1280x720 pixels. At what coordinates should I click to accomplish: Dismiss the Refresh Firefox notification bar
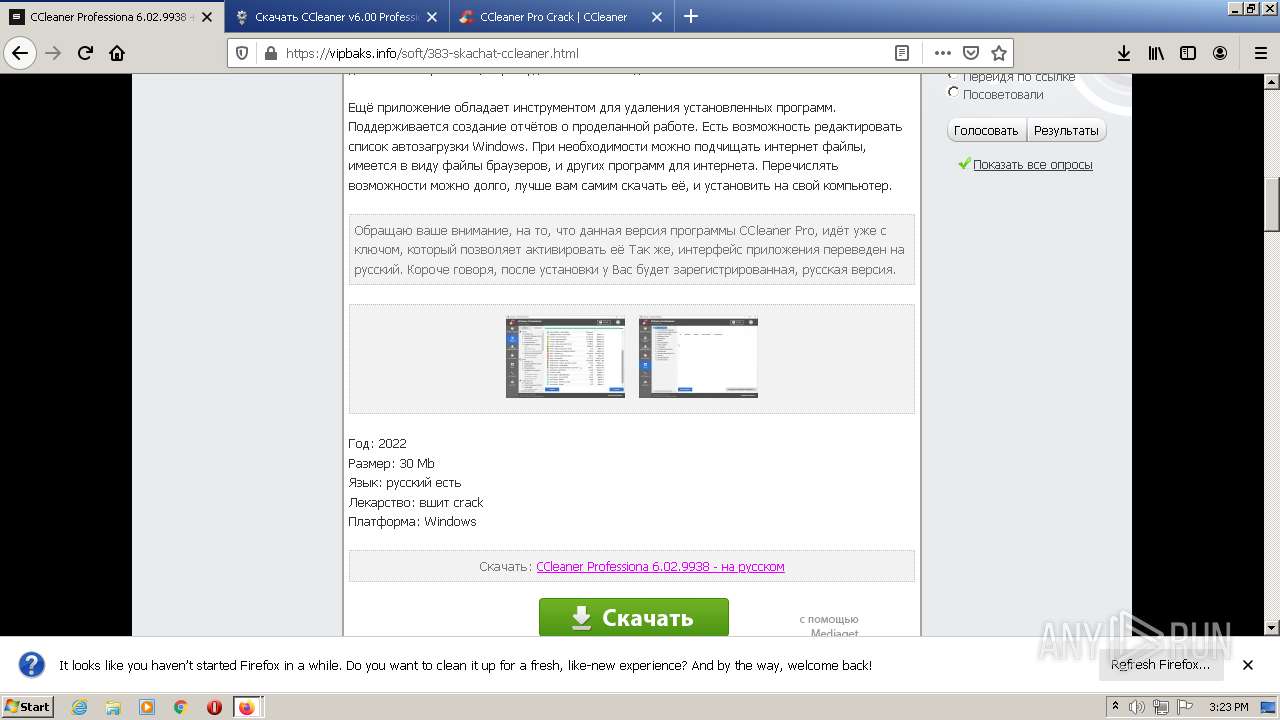[1248, 665]
